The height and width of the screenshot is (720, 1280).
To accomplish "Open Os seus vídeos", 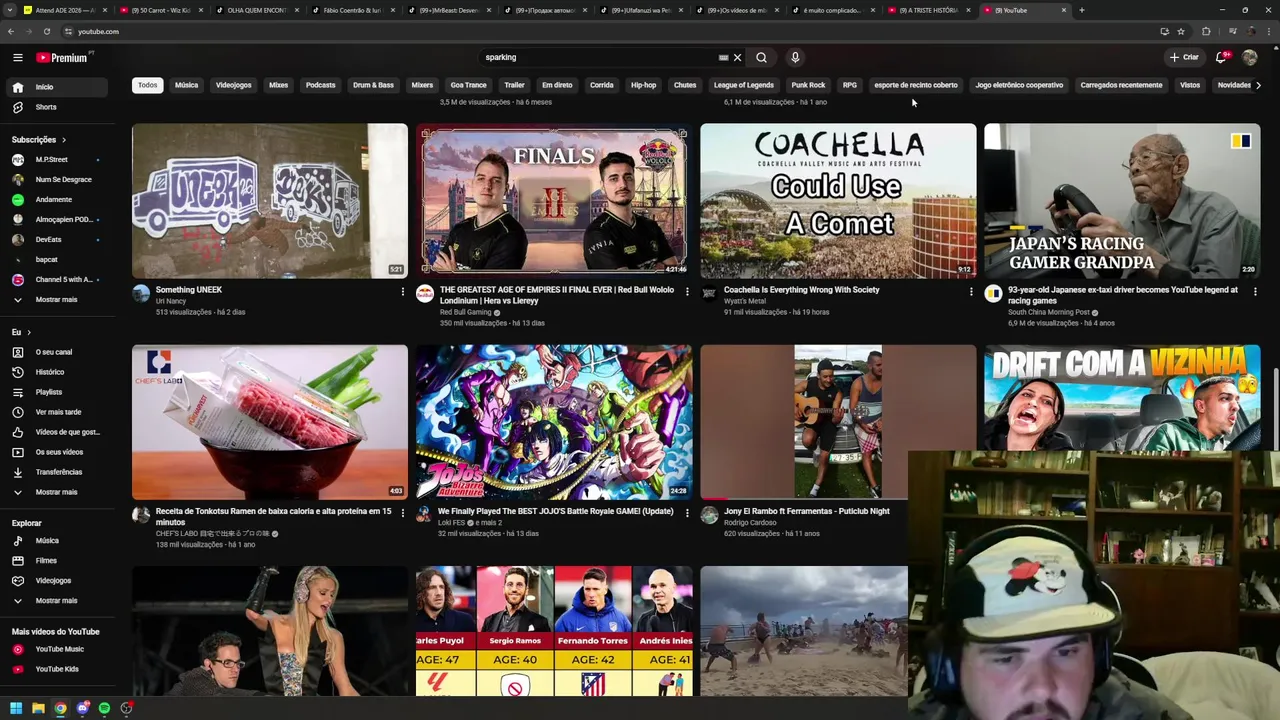I will (x=57, y=452).
